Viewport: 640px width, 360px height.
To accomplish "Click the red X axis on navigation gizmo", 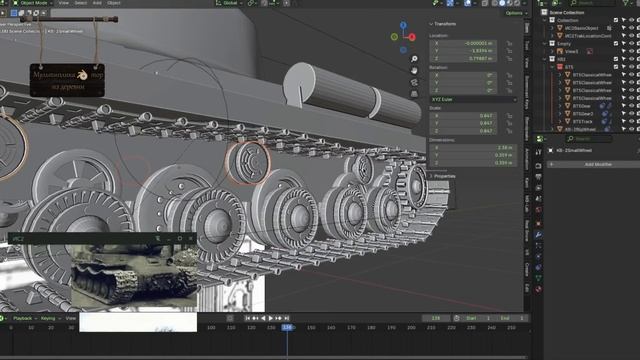I will (412, 37).
